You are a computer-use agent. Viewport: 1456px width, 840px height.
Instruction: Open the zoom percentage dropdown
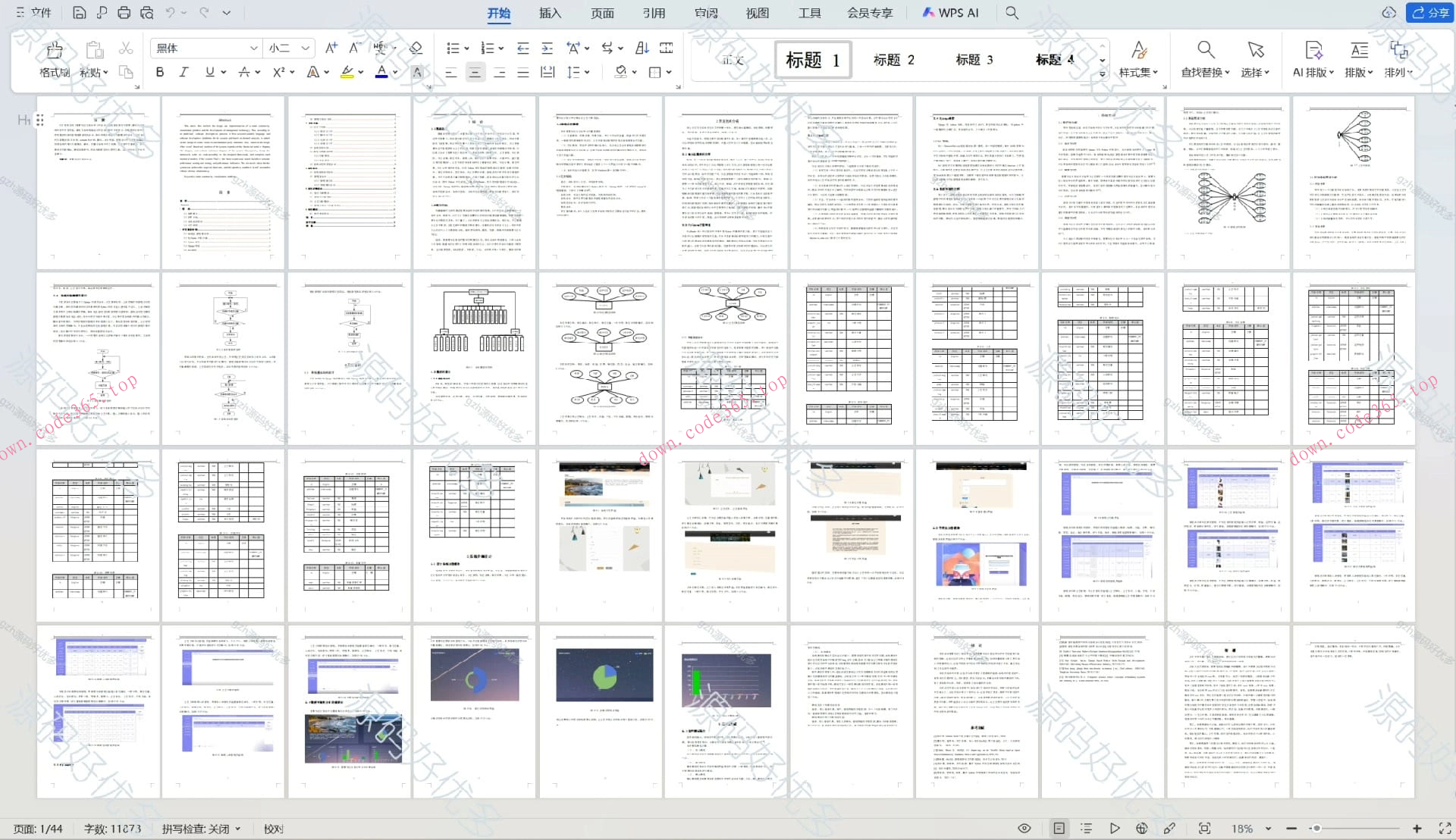[x=1268, y=829]
